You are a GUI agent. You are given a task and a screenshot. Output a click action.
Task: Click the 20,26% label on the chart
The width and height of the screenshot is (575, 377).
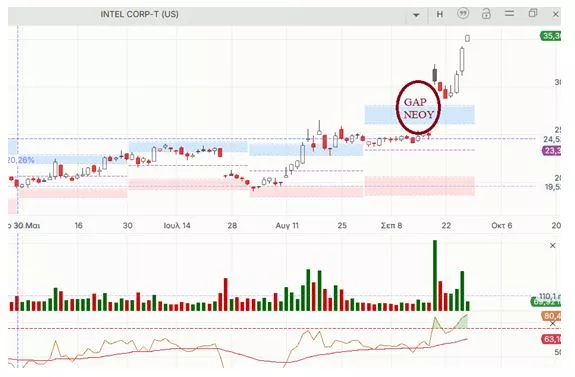click(21, 160)
